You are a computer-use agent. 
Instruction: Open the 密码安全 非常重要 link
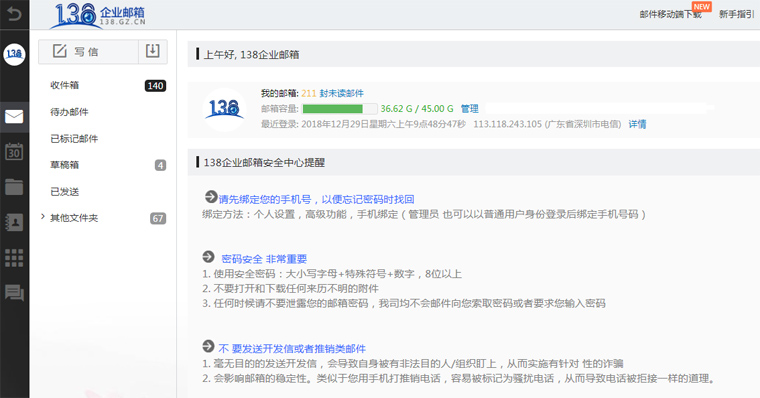point(264,259)
